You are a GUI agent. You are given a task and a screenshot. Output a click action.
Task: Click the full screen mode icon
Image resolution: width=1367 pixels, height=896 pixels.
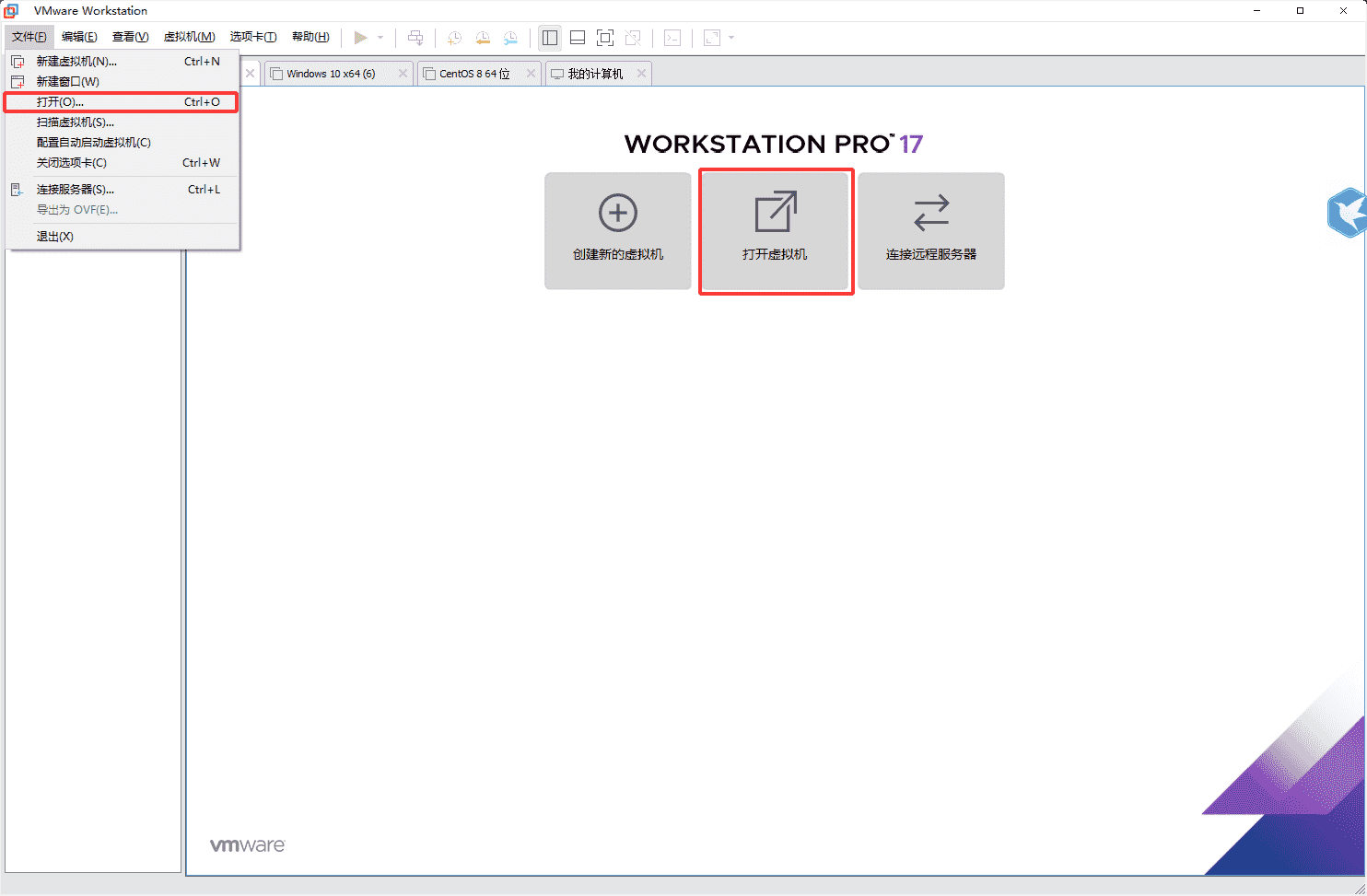605,38
